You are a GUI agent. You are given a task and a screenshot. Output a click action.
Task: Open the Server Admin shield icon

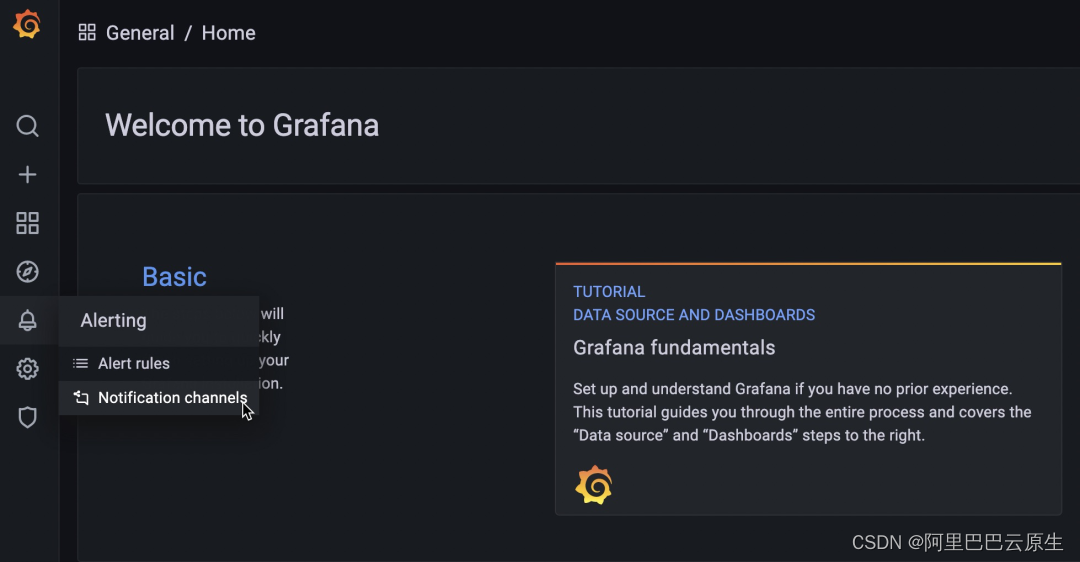pyautogui.click(x=28, y=417)
